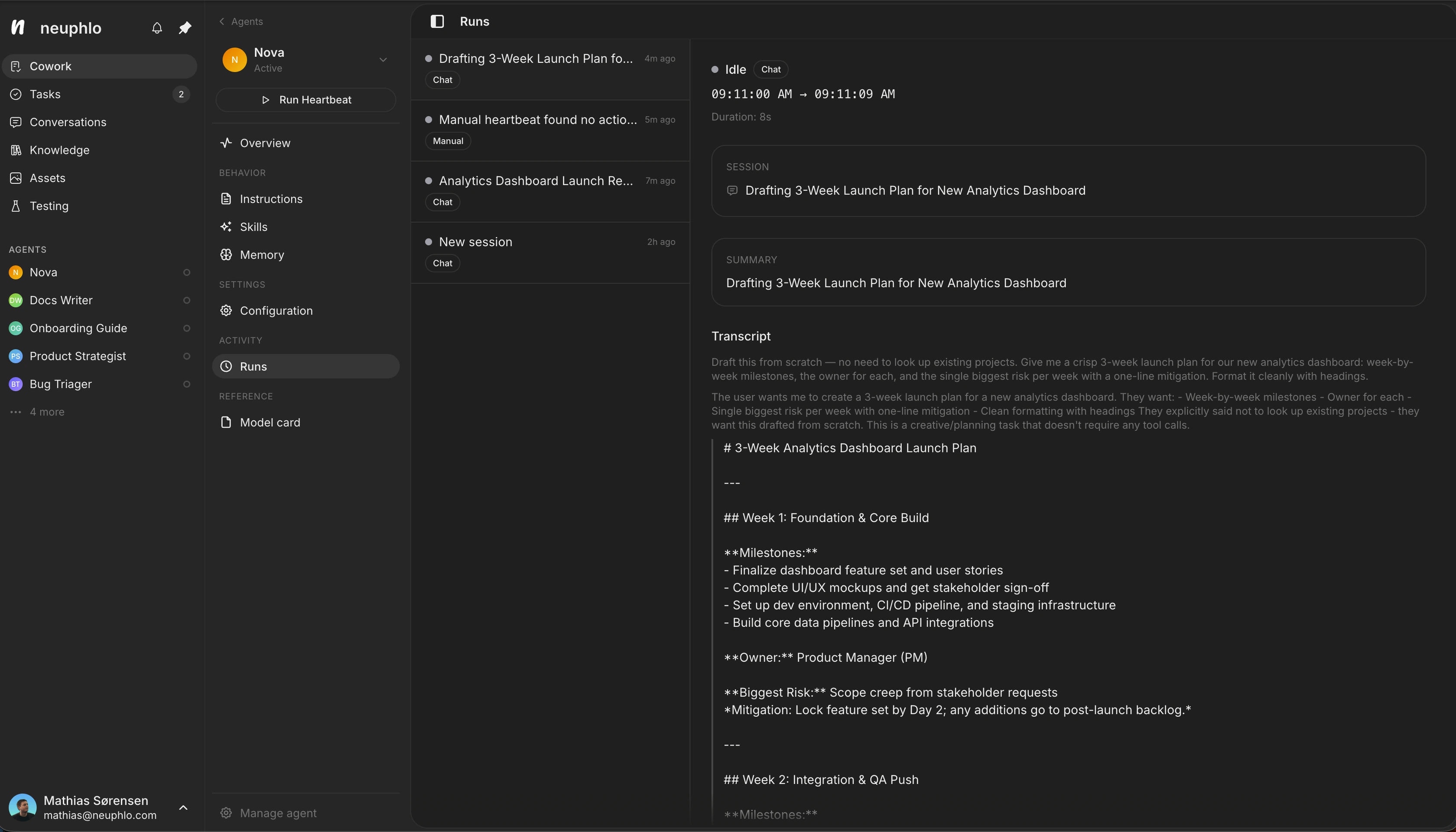Expand user account menu chevron
Viewport: 1456px width, 832px height.
(183, 807)
